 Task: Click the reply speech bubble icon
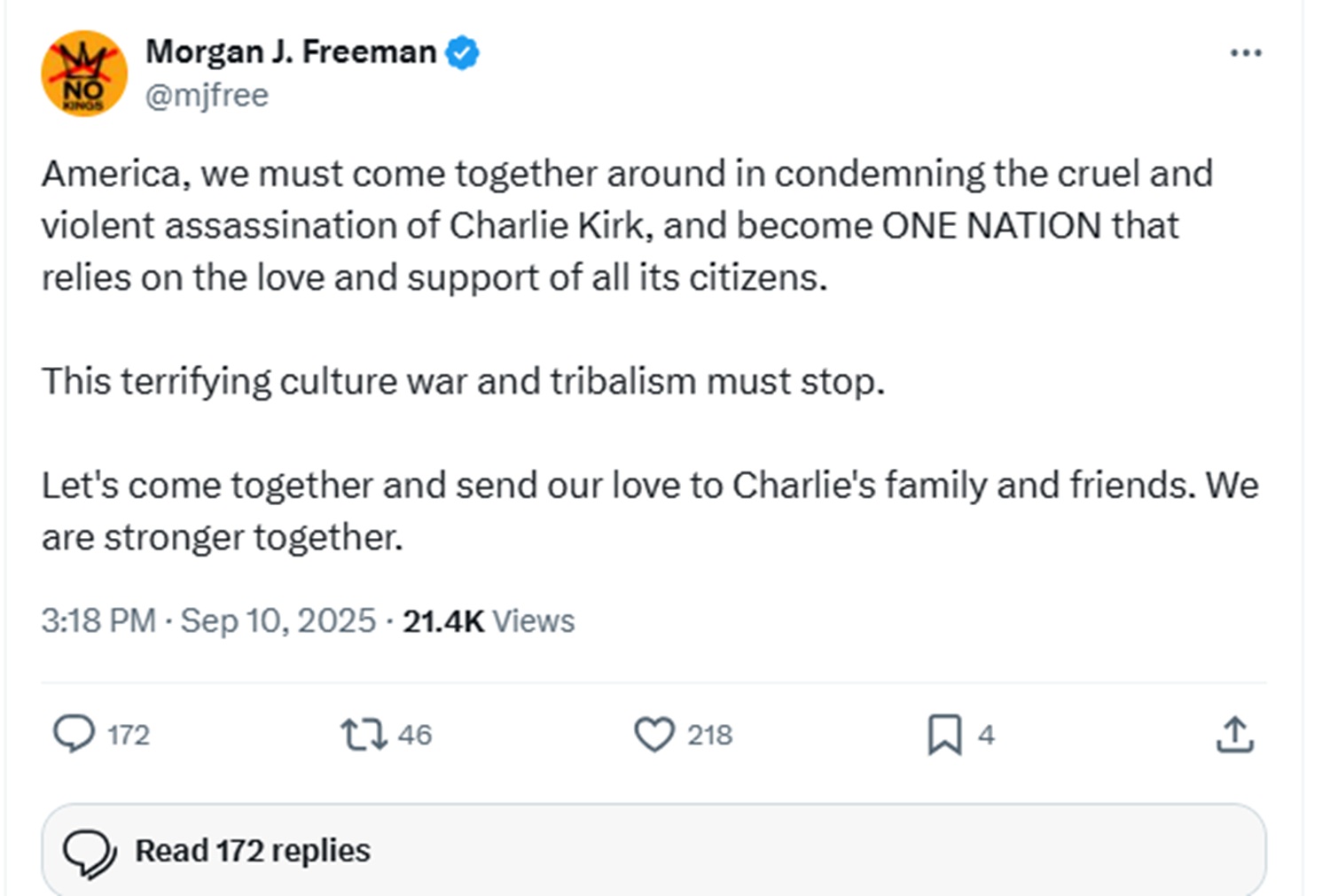(x=74, y=734)
